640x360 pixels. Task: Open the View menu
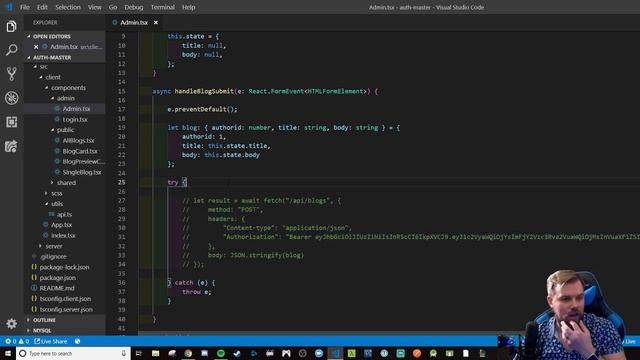[x=95, y=7]
